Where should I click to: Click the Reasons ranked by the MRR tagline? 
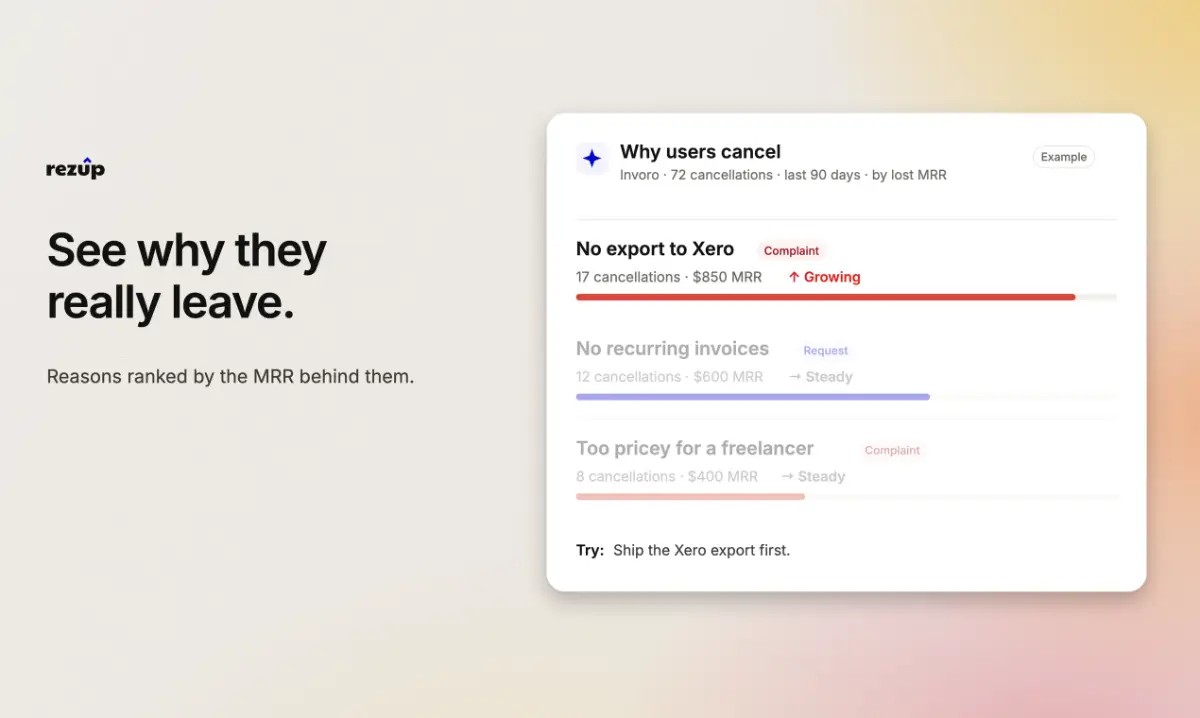(230, 377)
